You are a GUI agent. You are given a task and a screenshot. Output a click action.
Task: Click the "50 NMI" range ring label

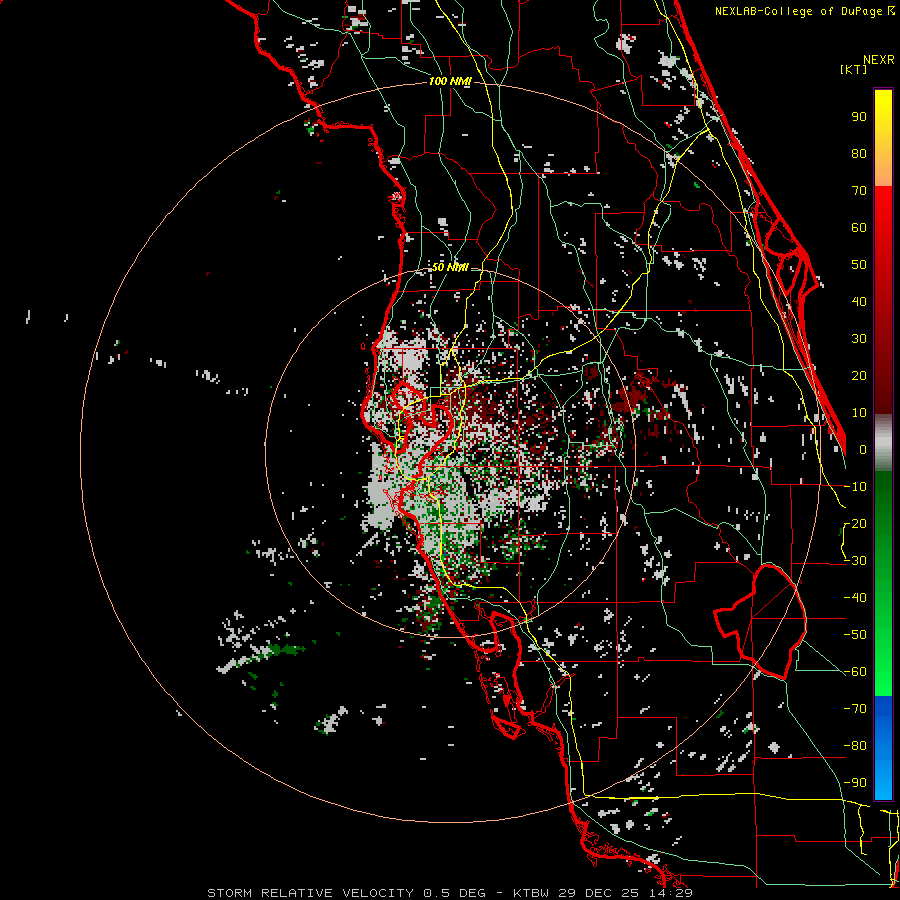coord(450,267)
